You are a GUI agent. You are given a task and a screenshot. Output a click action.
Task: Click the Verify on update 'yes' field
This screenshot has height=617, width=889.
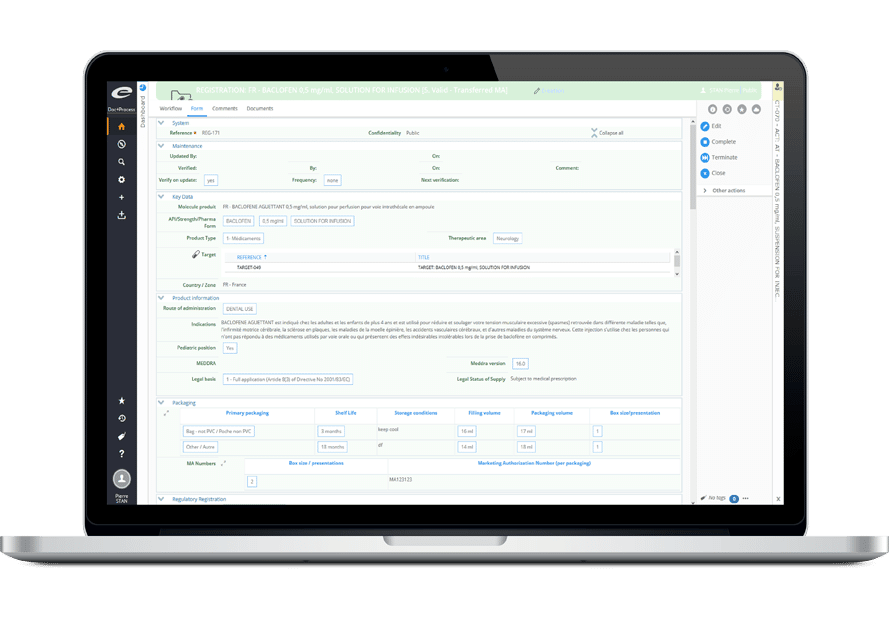pyautogui.click(x=211, y=180)
